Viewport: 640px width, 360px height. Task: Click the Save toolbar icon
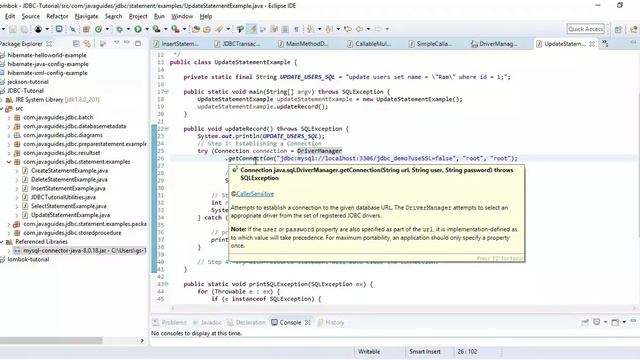point(13,29)
